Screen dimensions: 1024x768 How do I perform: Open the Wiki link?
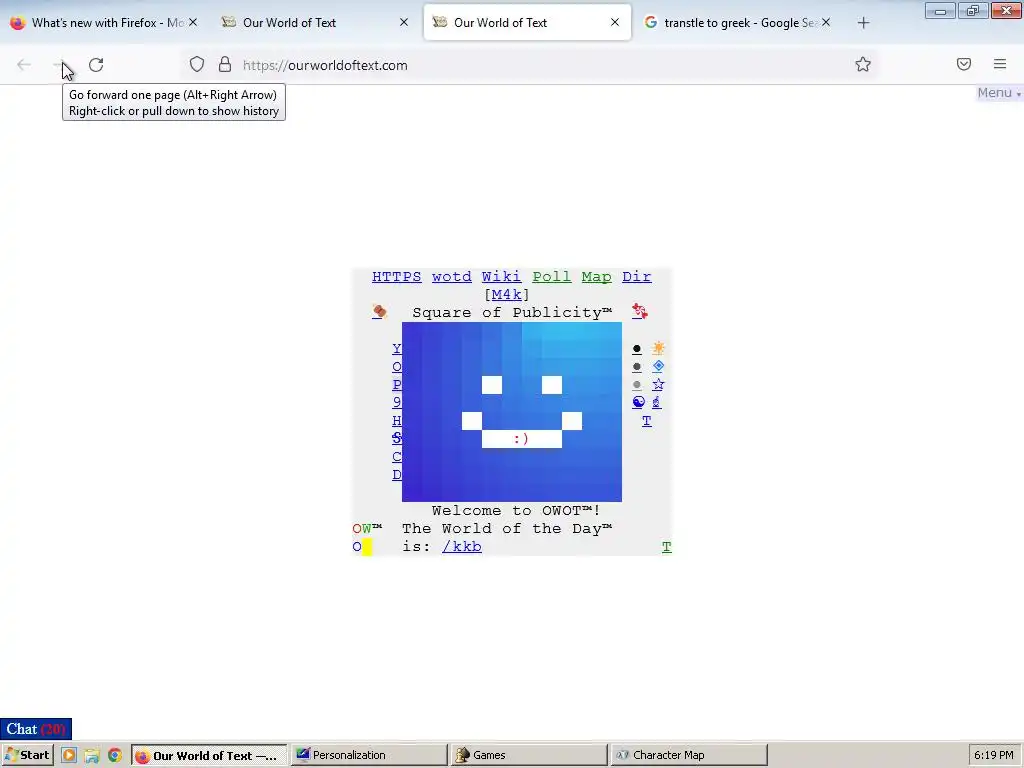[x=501, y=277]
